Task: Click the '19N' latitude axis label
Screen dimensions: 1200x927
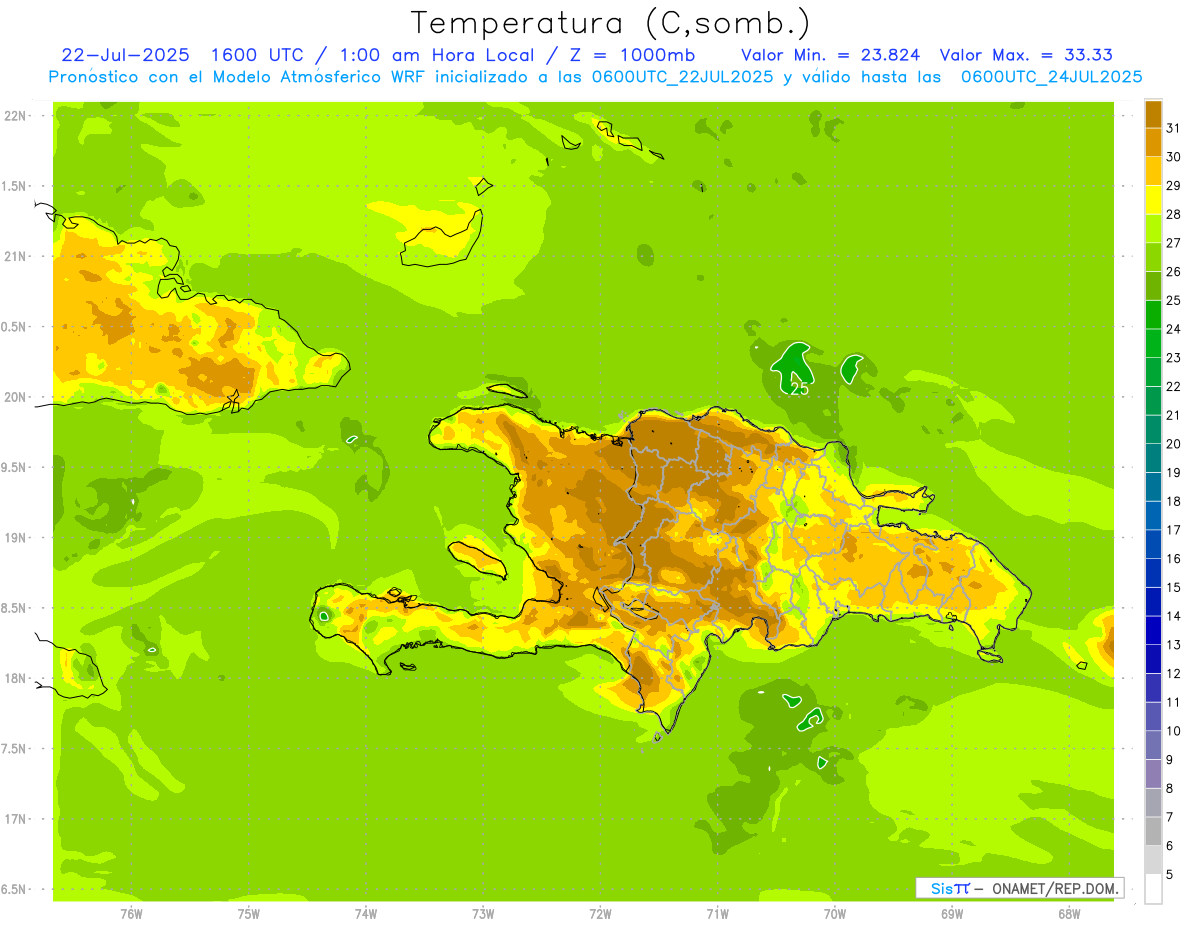Action: pos(16,537)
